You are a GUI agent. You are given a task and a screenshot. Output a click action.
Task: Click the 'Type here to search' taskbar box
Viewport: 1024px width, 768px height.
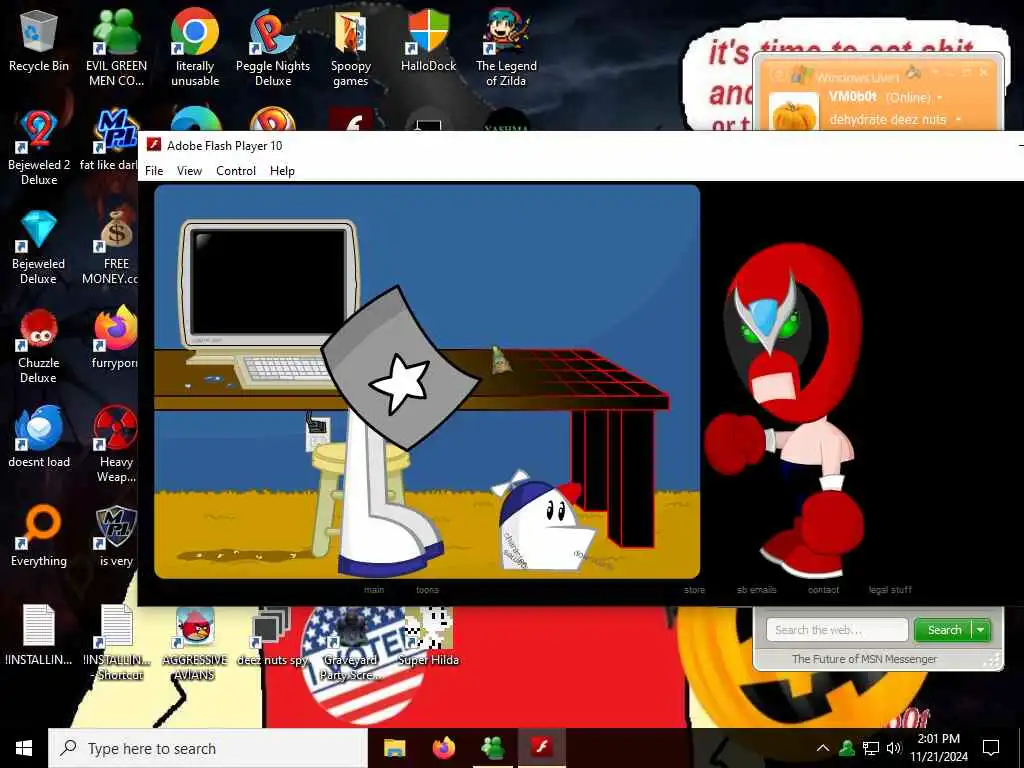208,748
